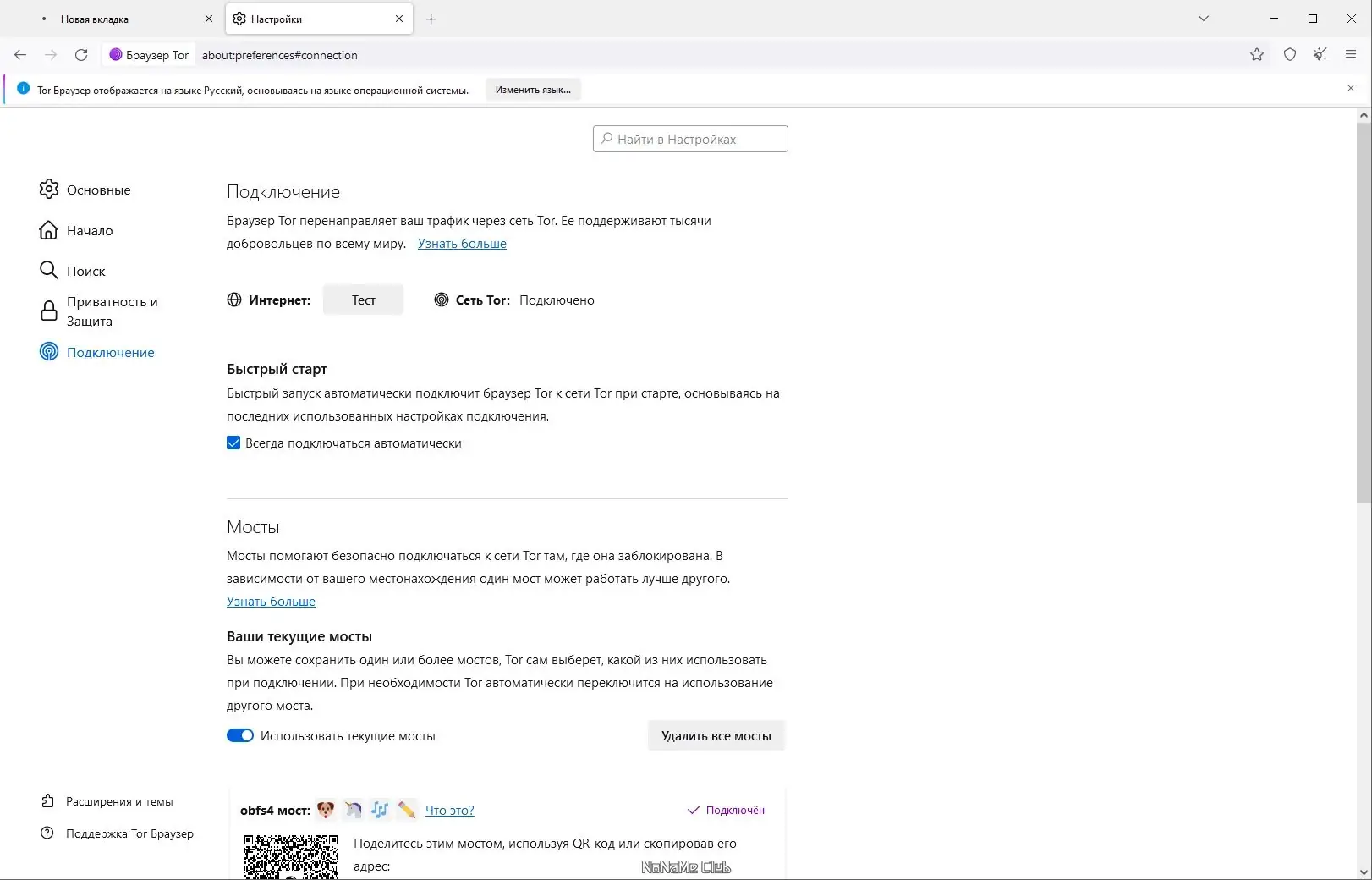Select the Настройки tab

click(x=320, y=19)
